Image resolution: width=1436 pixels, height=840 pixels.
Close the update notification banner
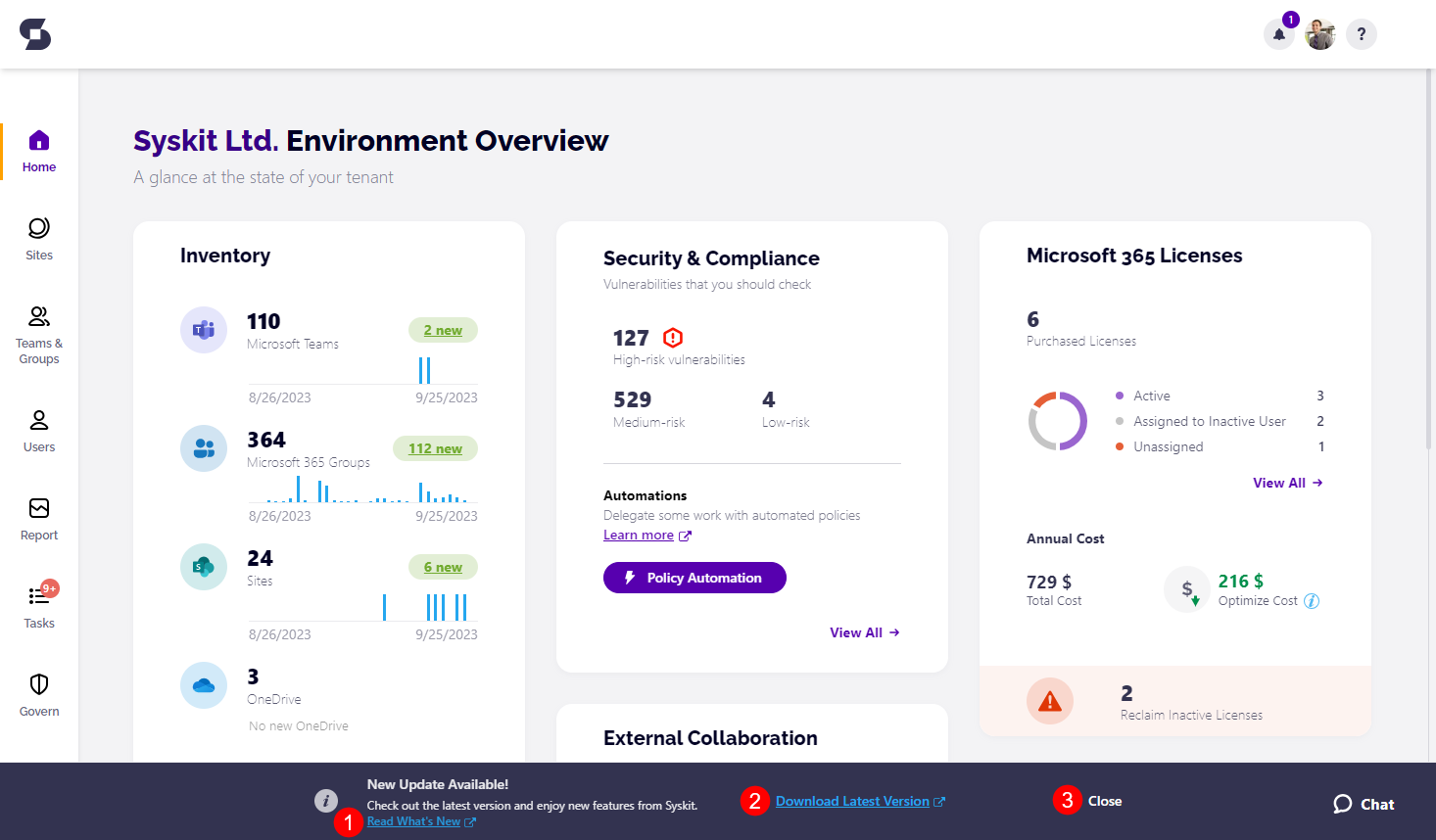(1104, 801)
